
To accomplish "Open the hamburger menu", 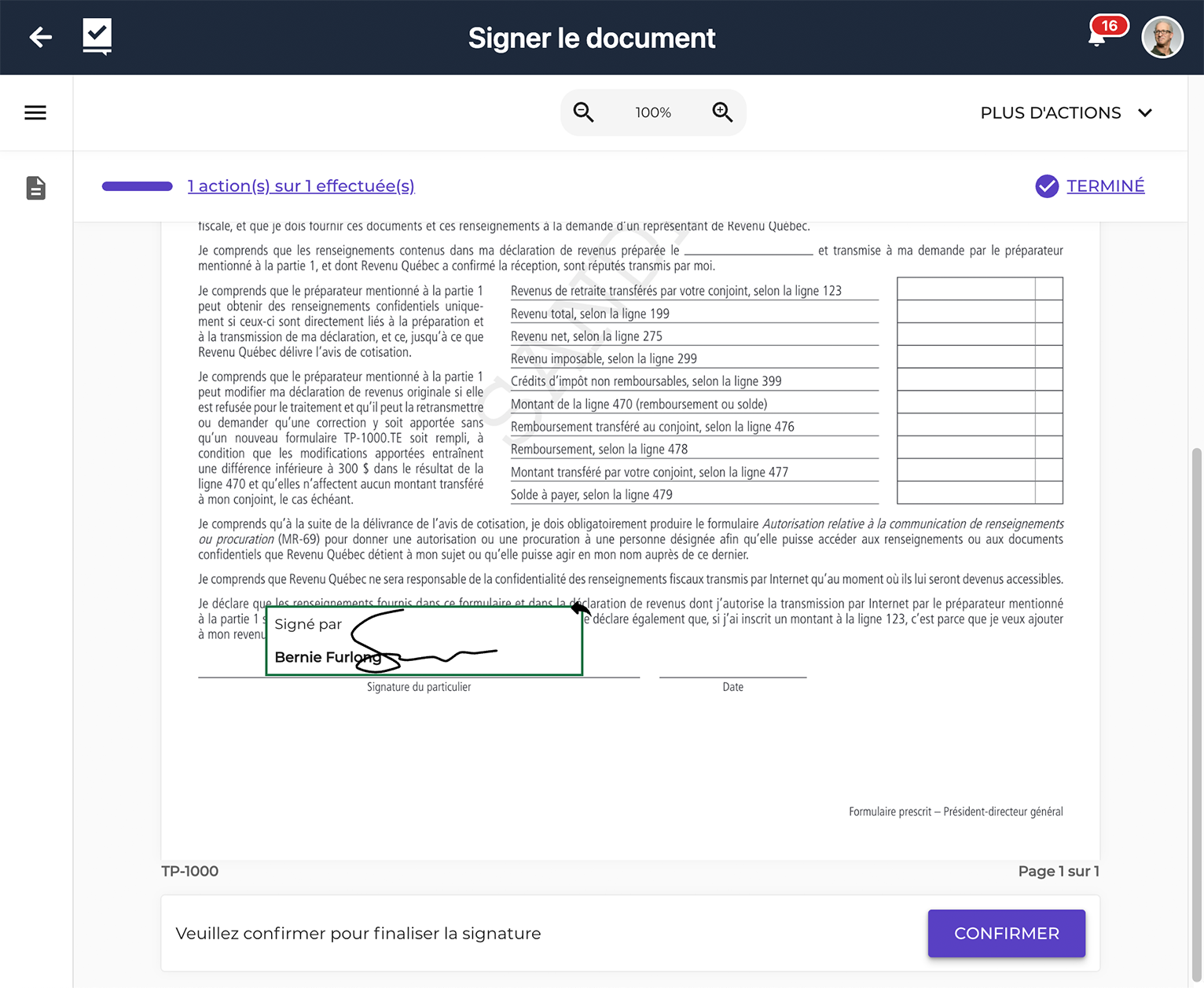I will [35, 113].
